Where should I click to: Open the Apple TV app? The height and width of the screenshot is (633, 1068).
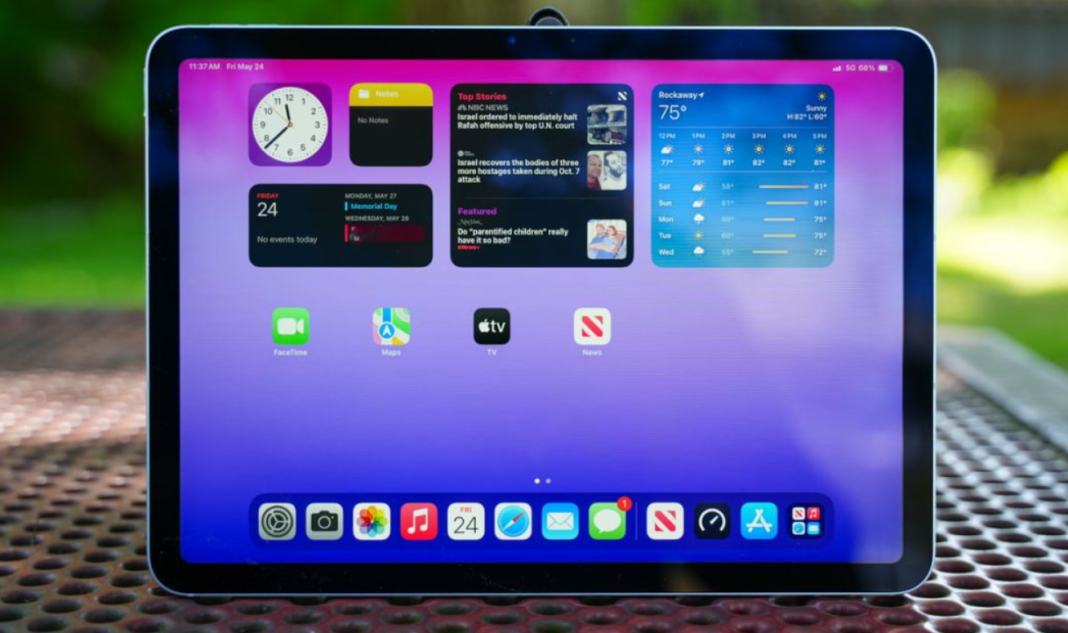pyautogui.click(x=491, y=327)
